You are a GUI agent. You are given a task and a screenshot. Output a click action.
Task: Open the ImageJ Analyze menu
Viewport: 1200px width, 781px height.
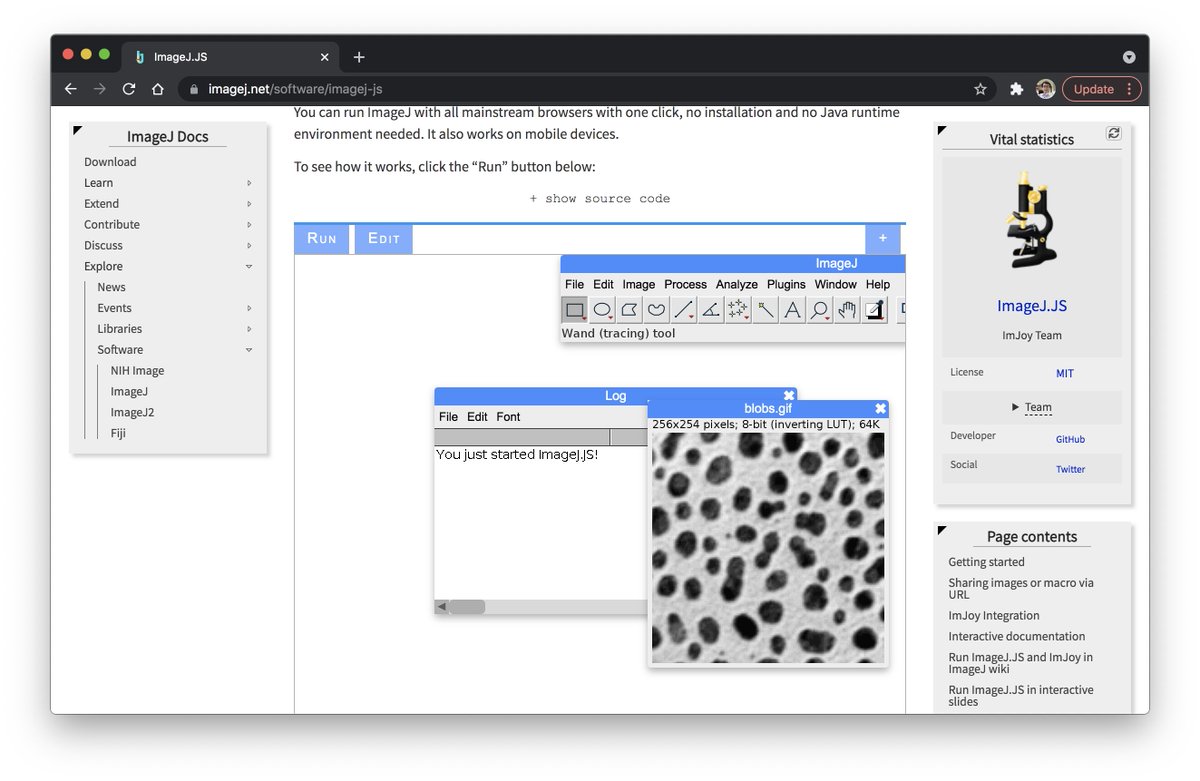point(737,285)
